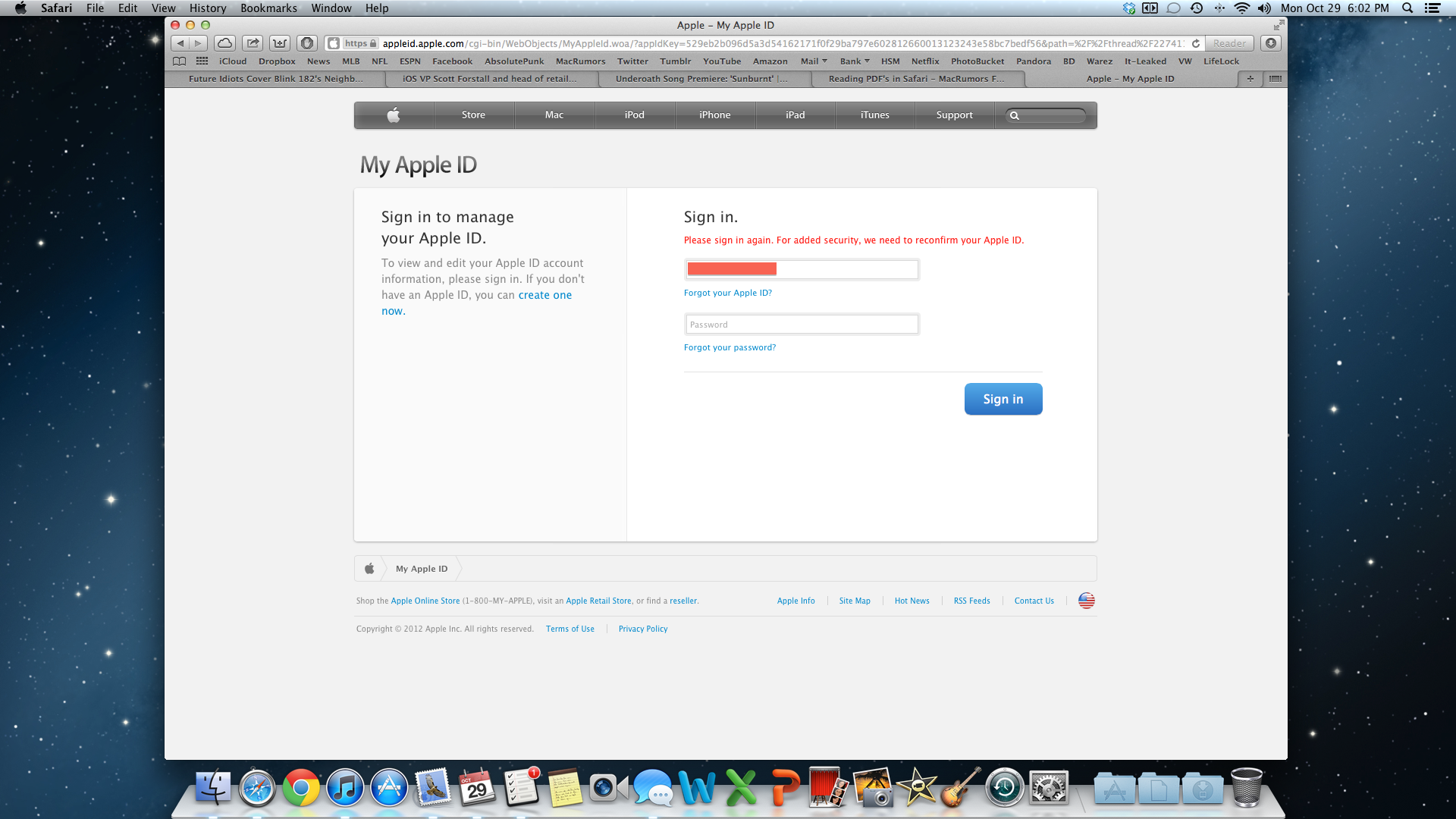Click the Safari back arrow button
Image resolution: width=1456 pixels, height=819 pixels.
(x=180, y=43)
